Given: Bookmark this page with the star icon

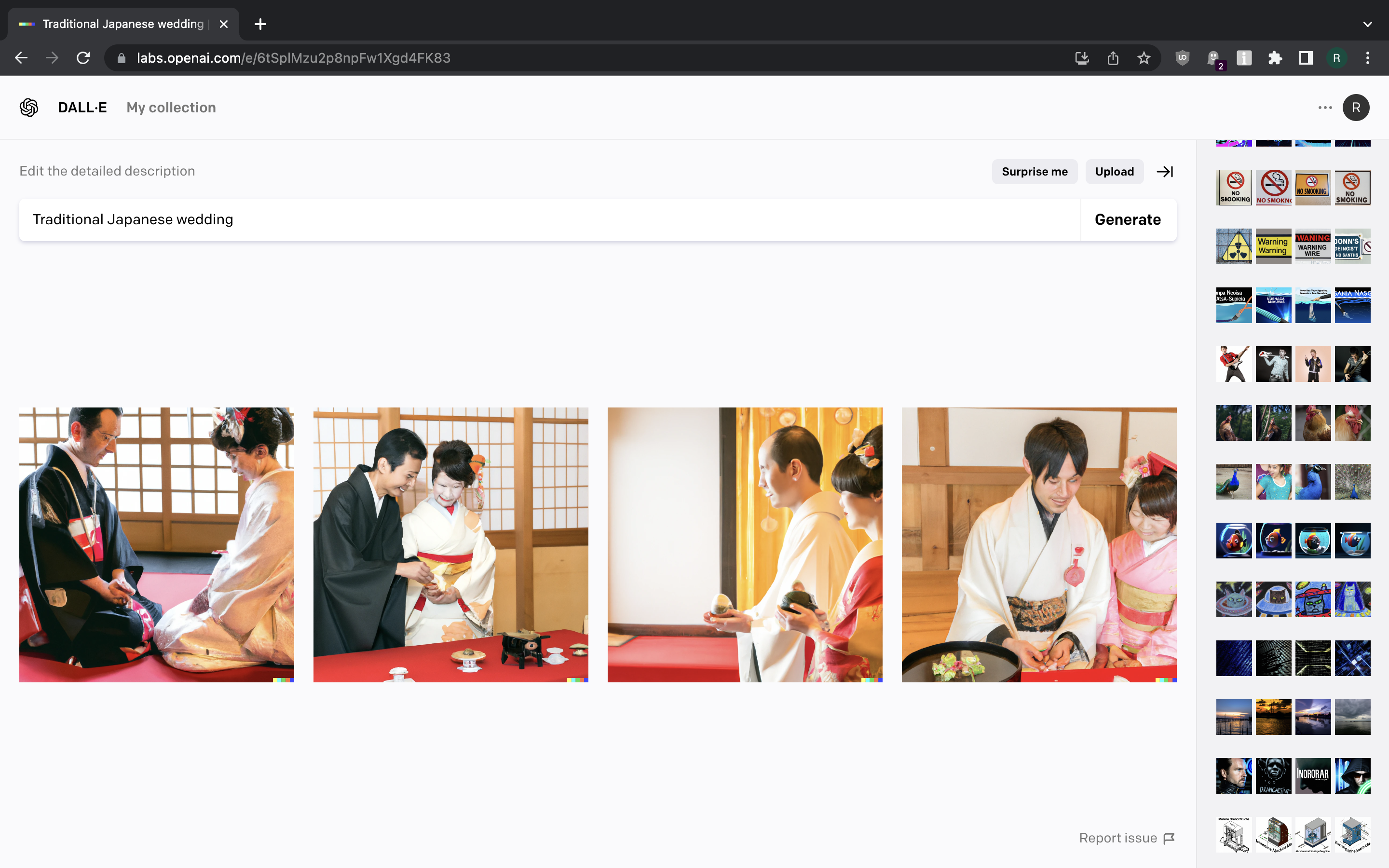Looking at the screenshot, I should tap(1144, 58).
